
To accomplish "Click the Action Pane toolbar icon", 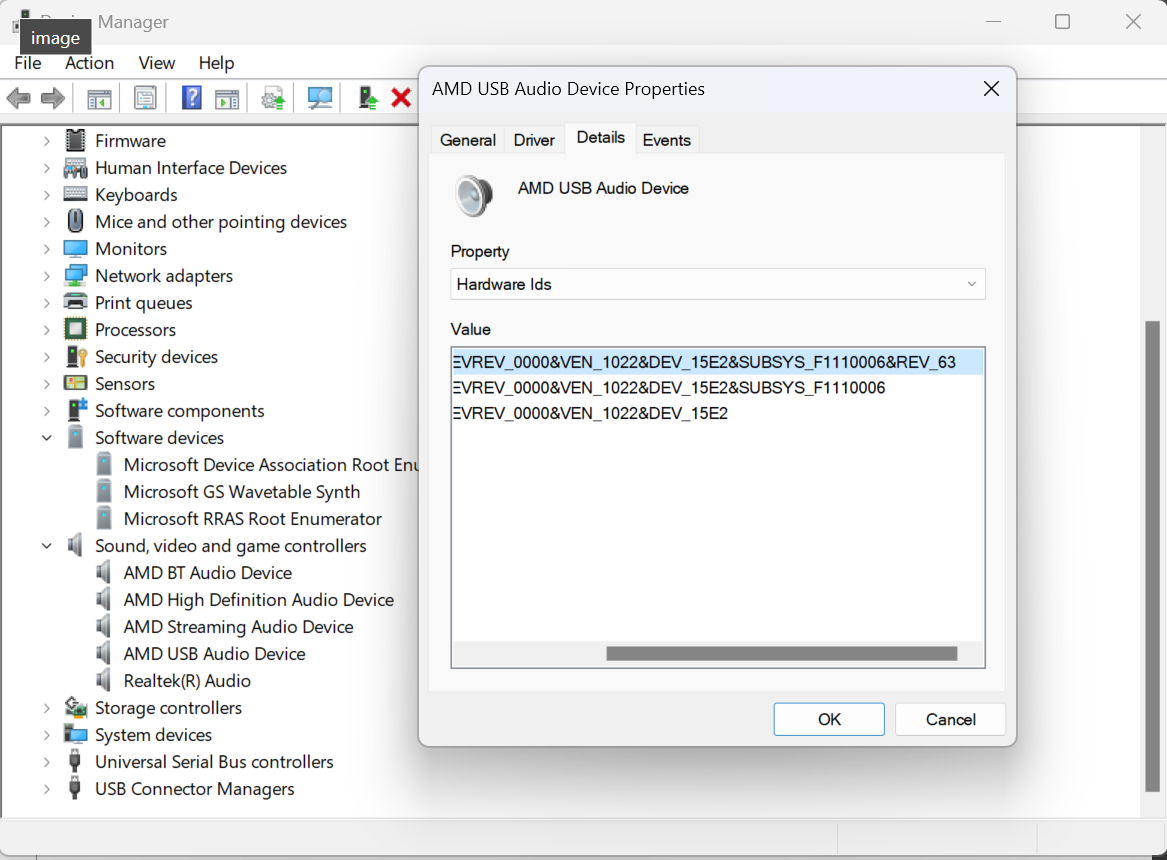I will tap(227, 97).
